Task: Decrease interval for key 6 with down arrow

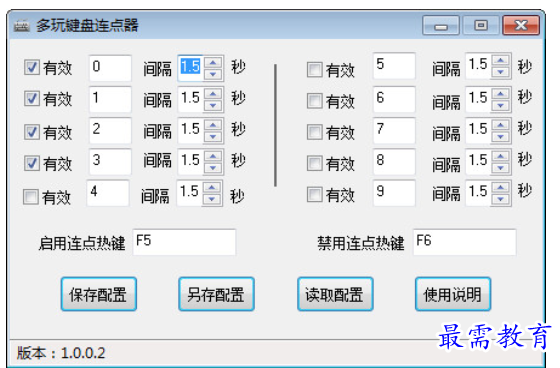Action: tap(501, 105)
